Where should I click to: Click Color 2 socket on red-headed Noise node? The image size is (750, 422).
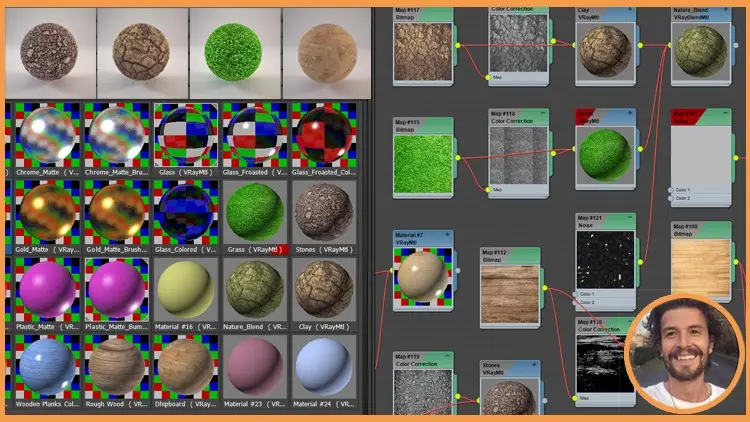coord(671,198)
